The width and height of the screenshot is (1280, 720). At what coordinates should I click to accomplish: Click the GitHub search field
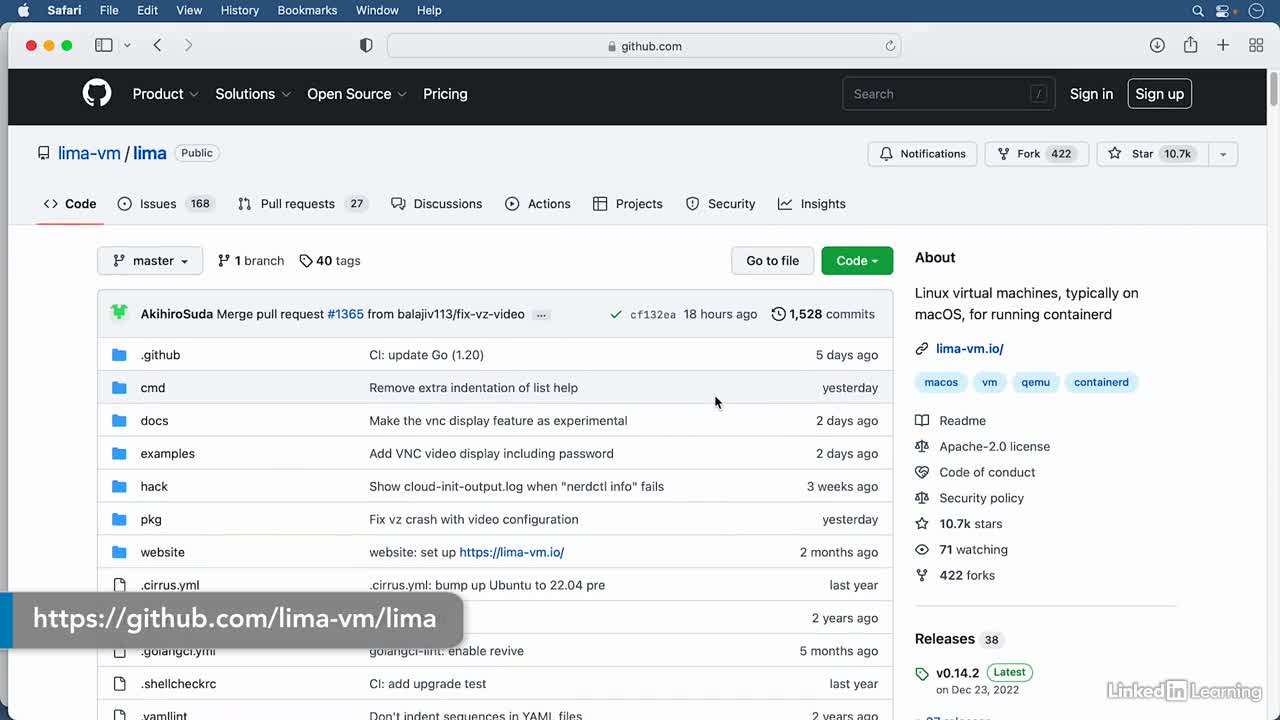947,94
